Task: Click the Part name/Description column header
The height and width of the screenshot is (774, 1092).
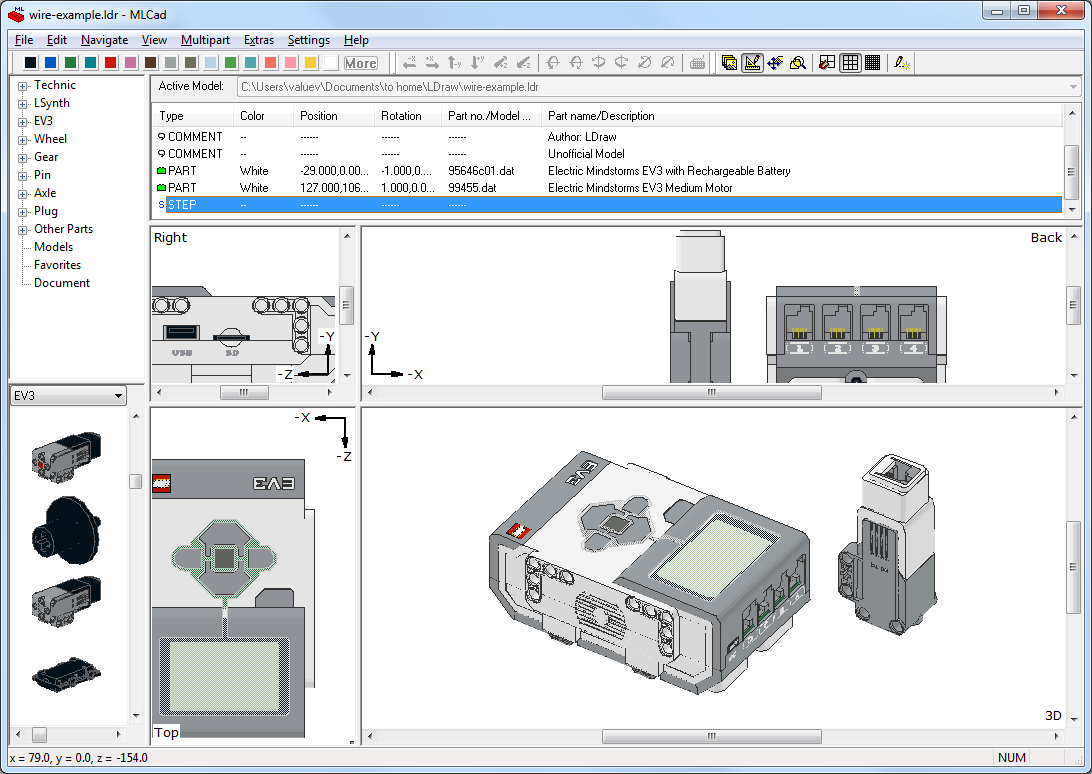Action: coord(802,116)
